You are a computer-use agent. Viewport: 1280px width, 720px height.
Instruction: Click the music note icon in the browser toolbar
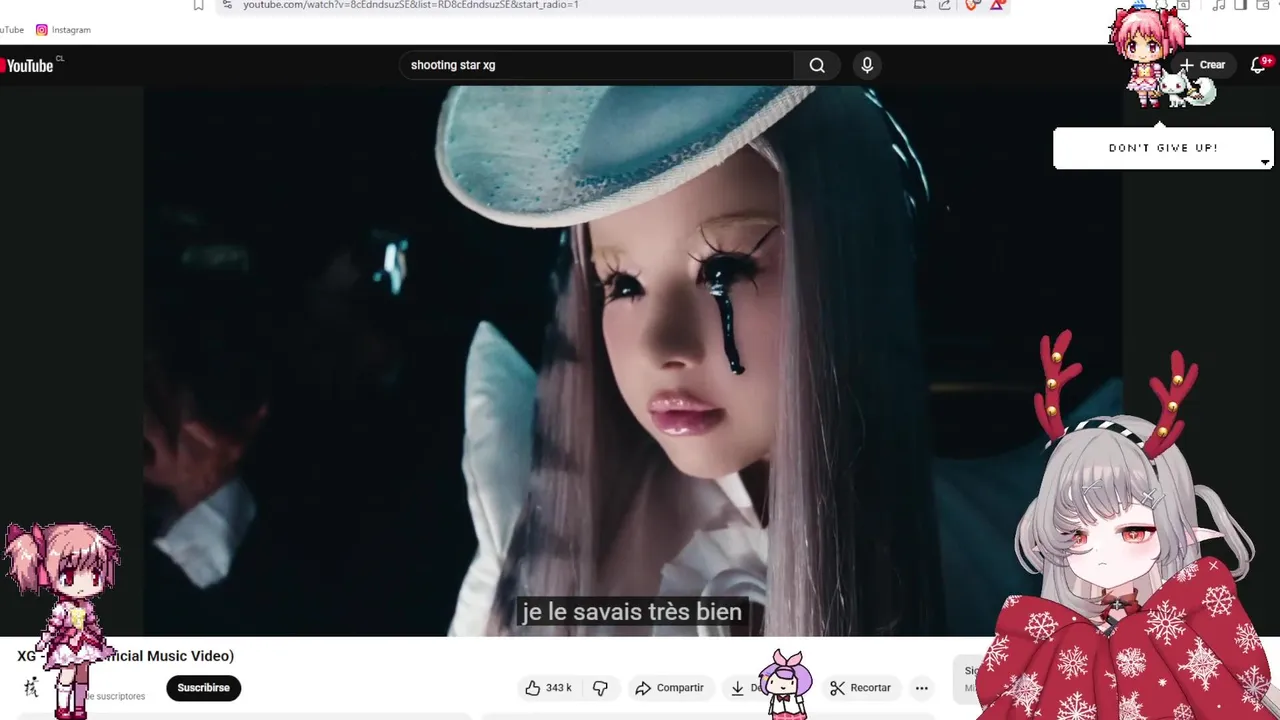tap(1218, 5)
